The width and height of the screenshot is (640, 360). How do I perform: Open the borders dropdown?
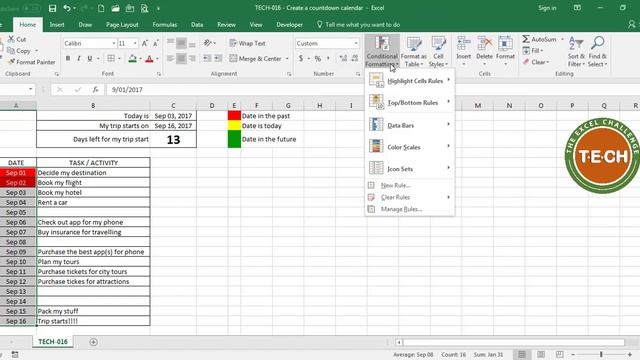coord(119,58)
